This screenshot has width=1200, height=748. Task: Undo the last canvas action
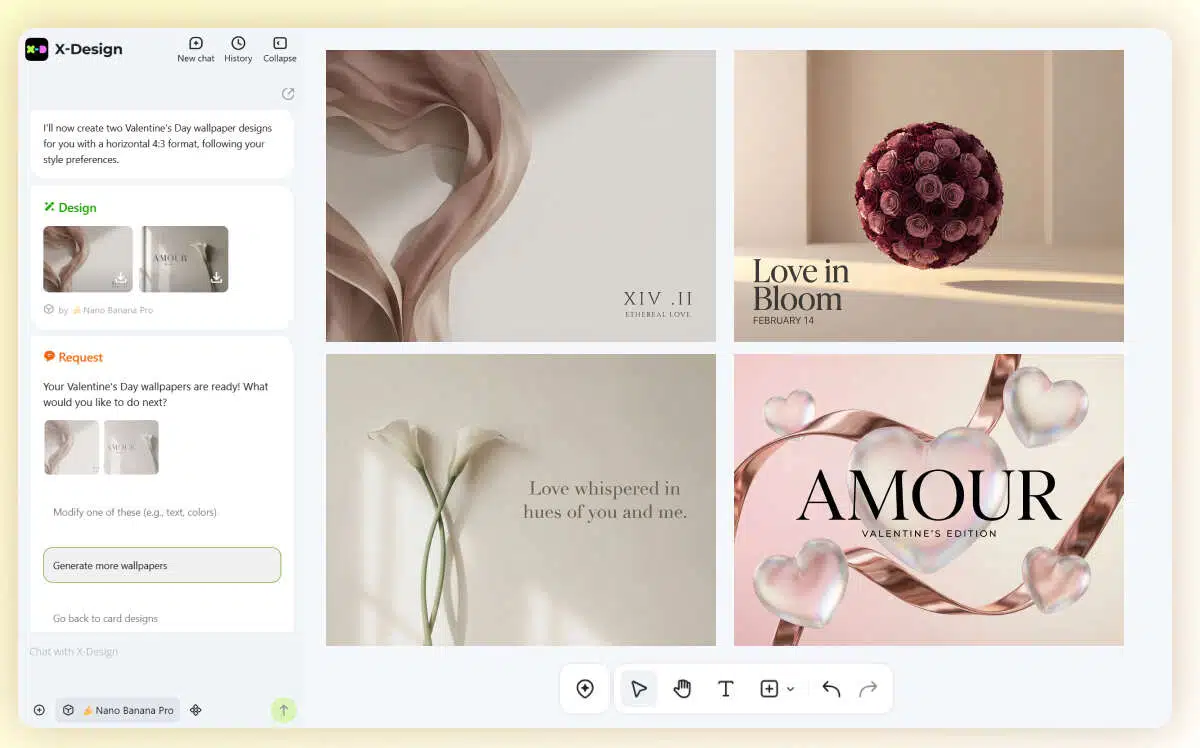coord(831,688)
